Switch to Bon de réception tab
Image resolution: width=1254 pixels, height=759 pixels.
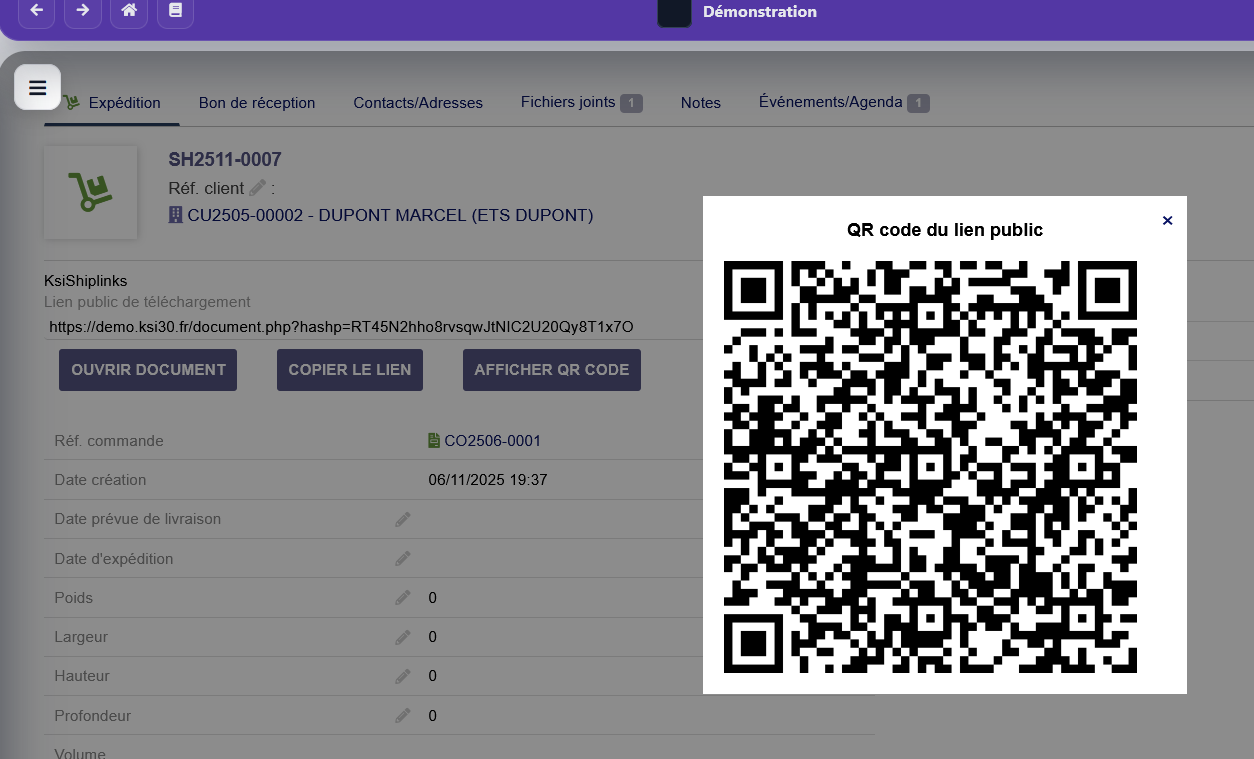[257, 103]
